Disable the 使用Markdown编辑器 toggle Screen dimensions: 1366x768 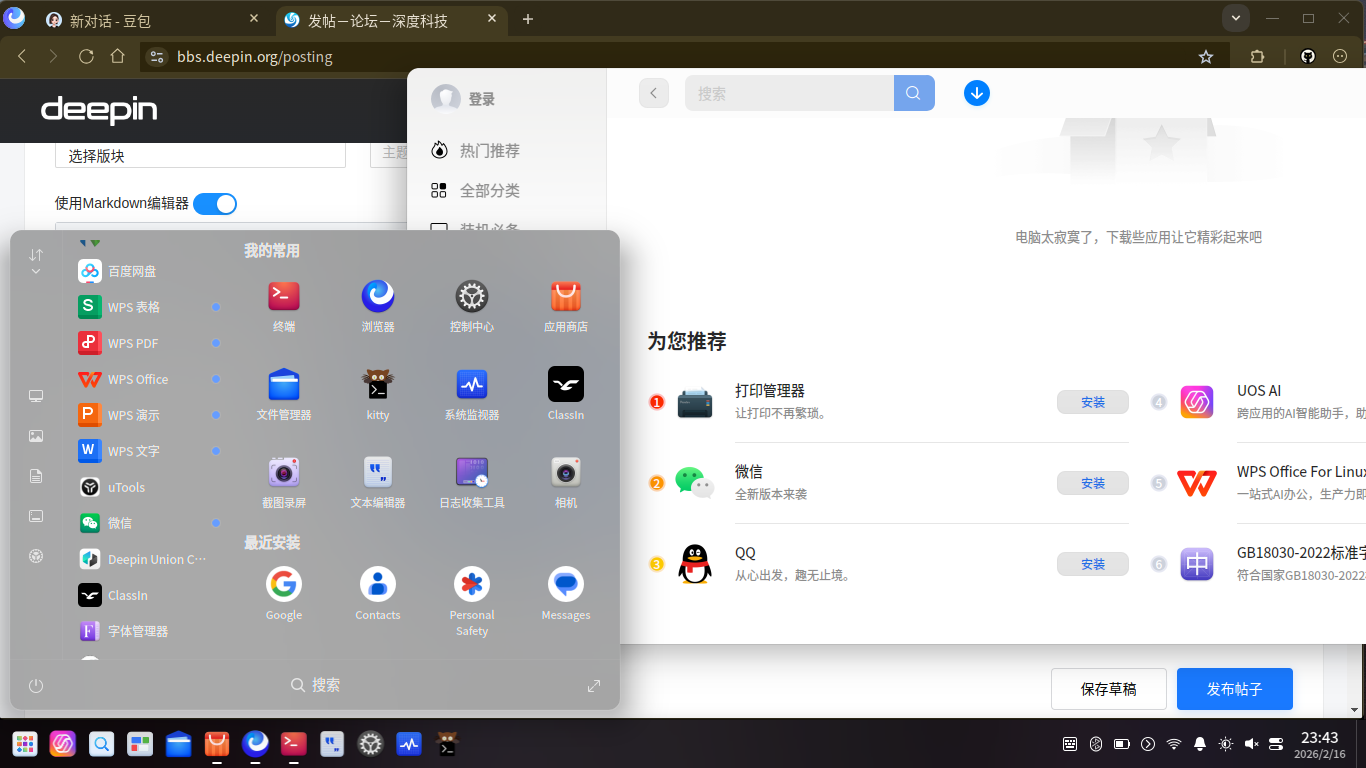[x=214, y=203]
